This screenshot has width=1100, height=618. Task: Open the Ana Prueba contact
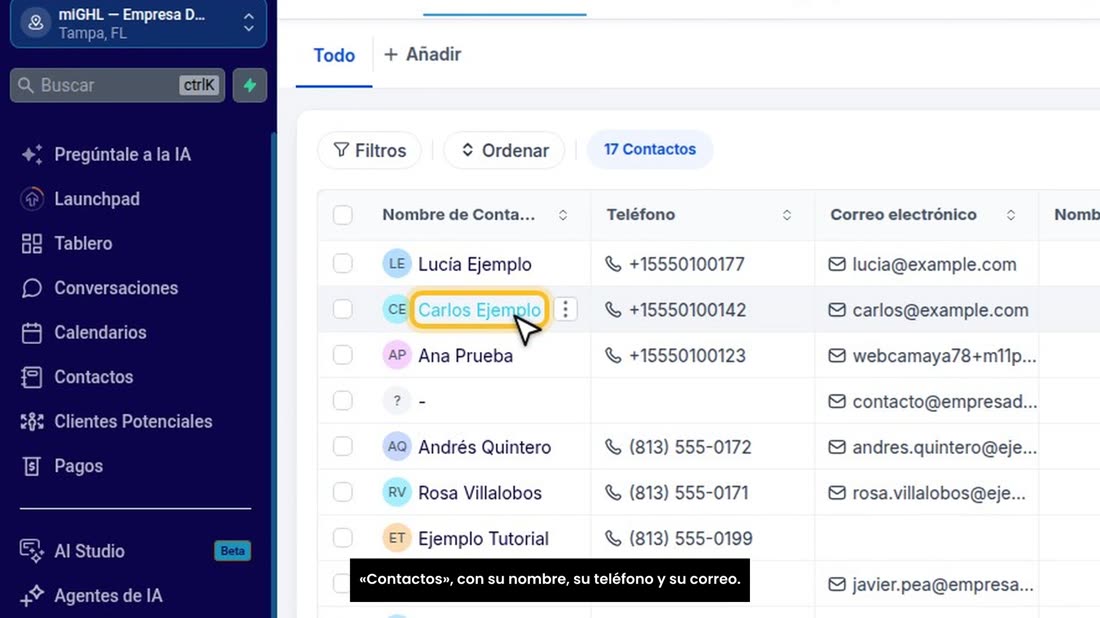pyautogui.click(x=465, y=356)
